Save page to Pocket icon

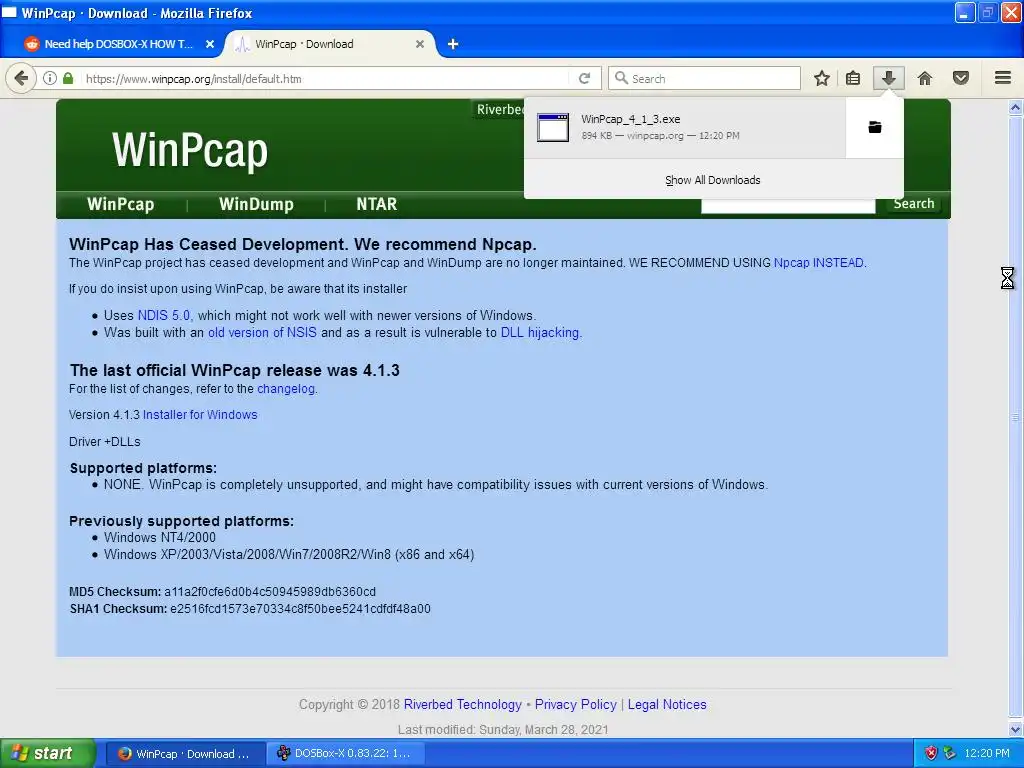click(x=961, y=78)
